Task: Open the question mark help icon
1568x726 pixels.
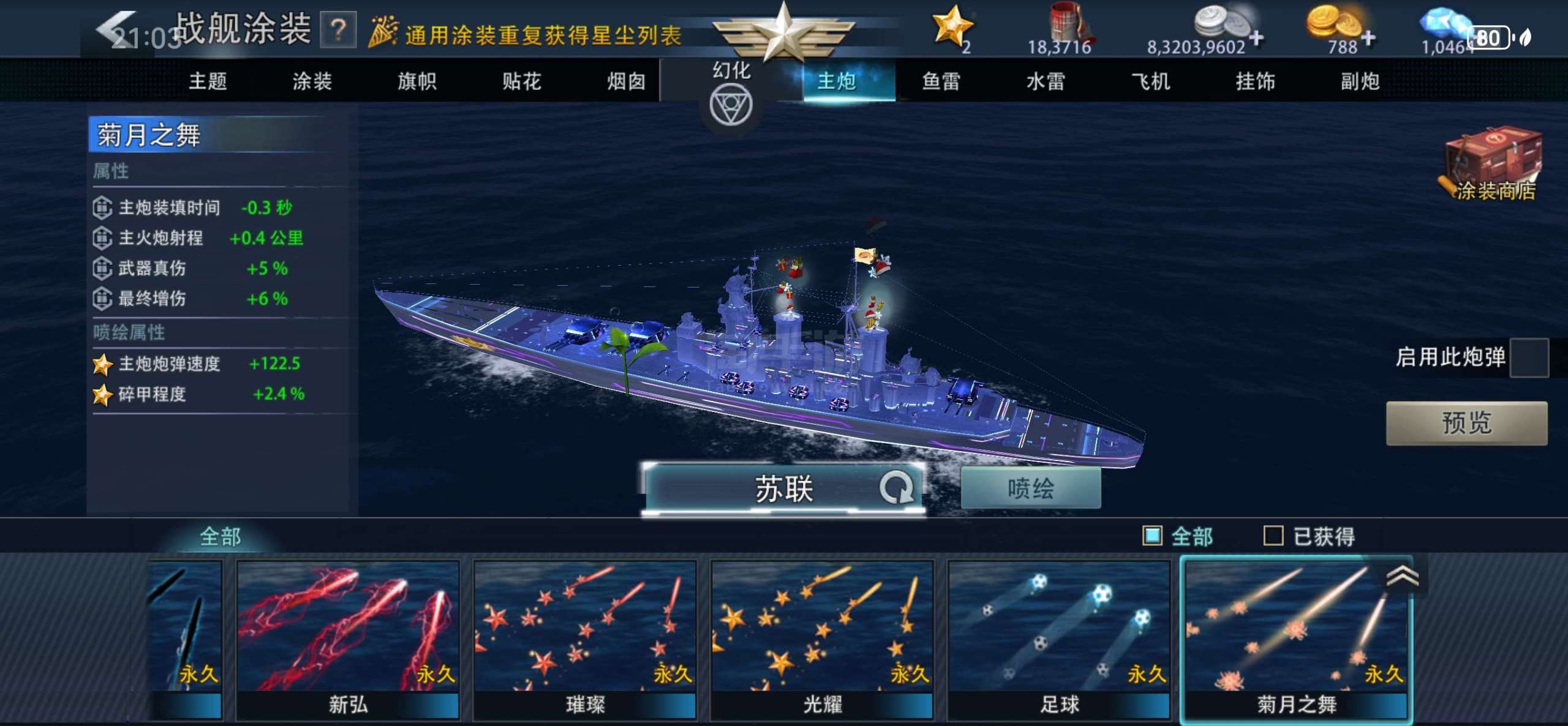Action: (x=338, y=29)
